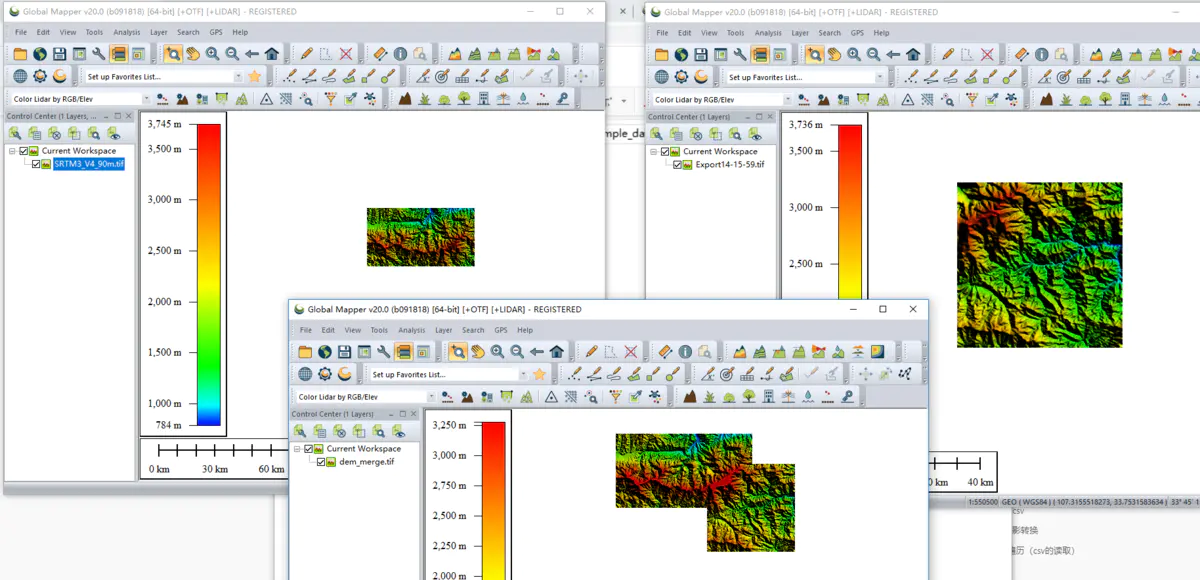This screenshot has height=580, width=1200.
Task: Click overlay control center toggle in Export14 window
Action: click(x=760, y=54)
